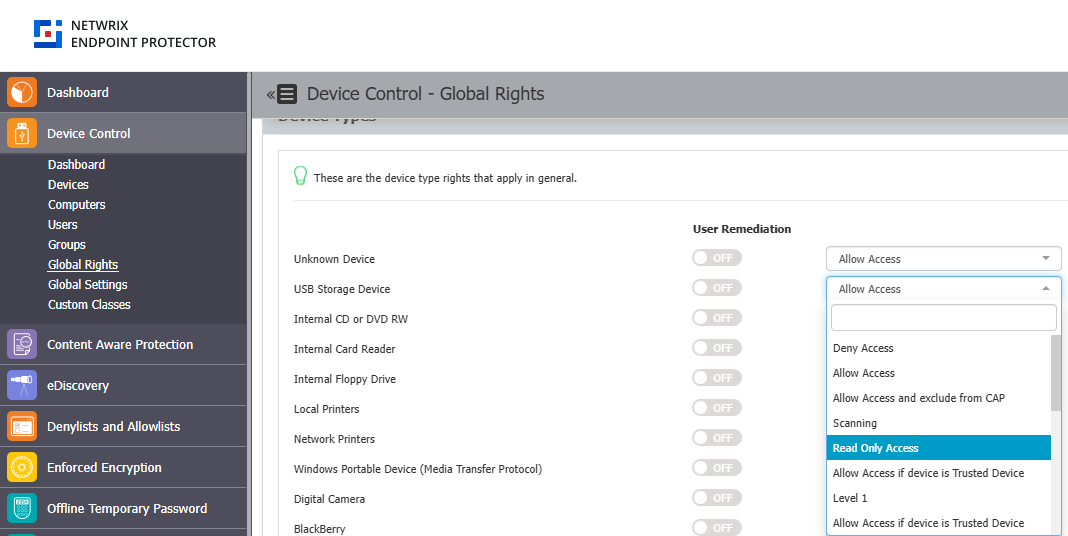
Task: Click the Device Control USB icon
Action: [x=22, y=134]
